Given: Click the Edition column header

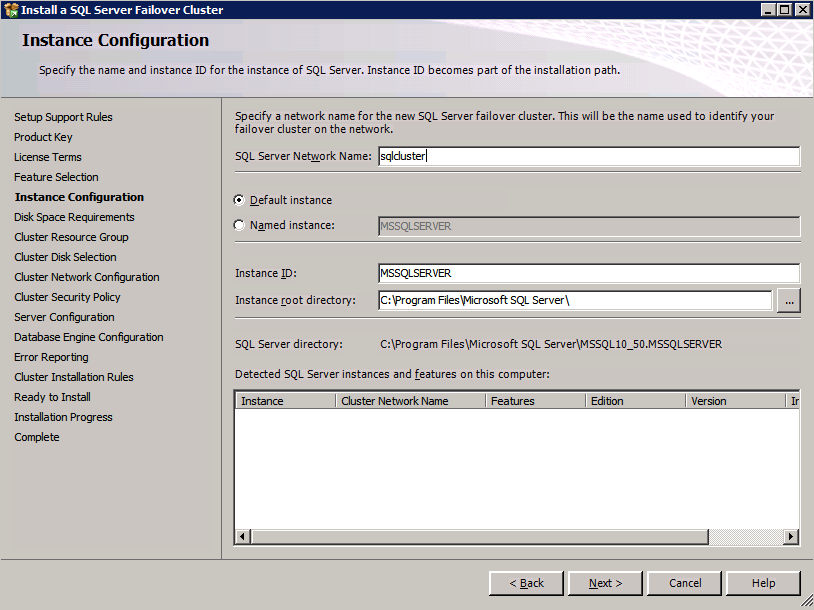Looking at the screenshot, I should [x=636, y=401].
